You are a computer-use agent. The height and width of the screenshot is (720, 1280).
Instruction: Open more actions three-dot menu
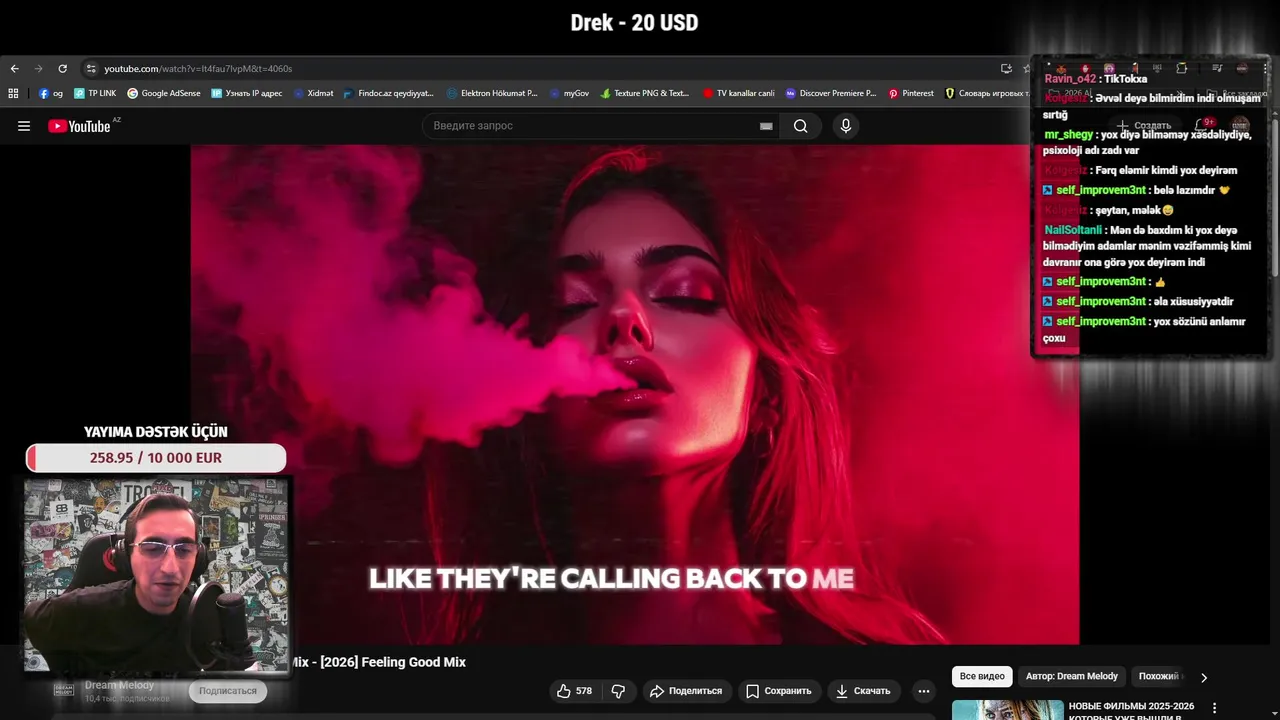(924, 691)
